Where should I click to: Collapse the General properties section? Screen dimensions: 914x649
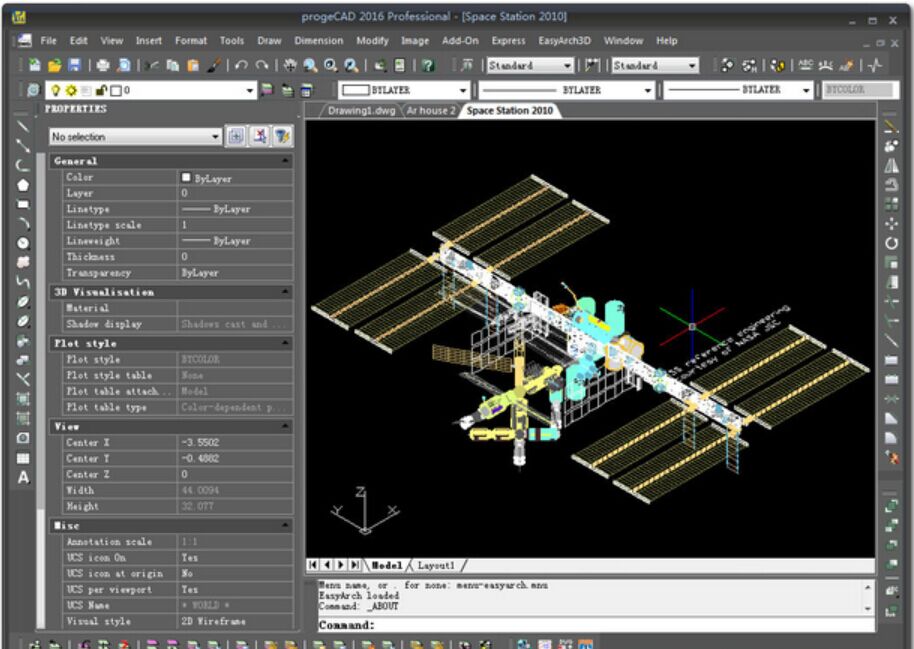click(x=286, y=160)
